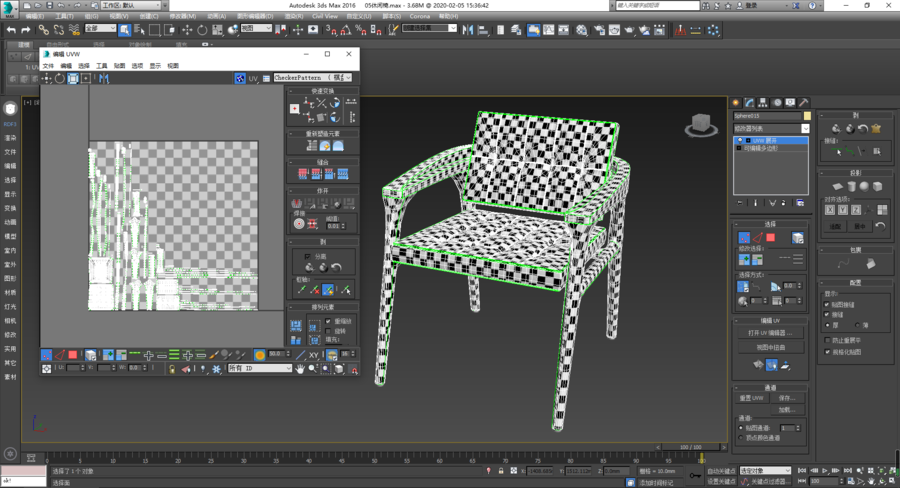Select the 薄 radio button
Viewport: 900px width, 488px height.
[857, 325]
